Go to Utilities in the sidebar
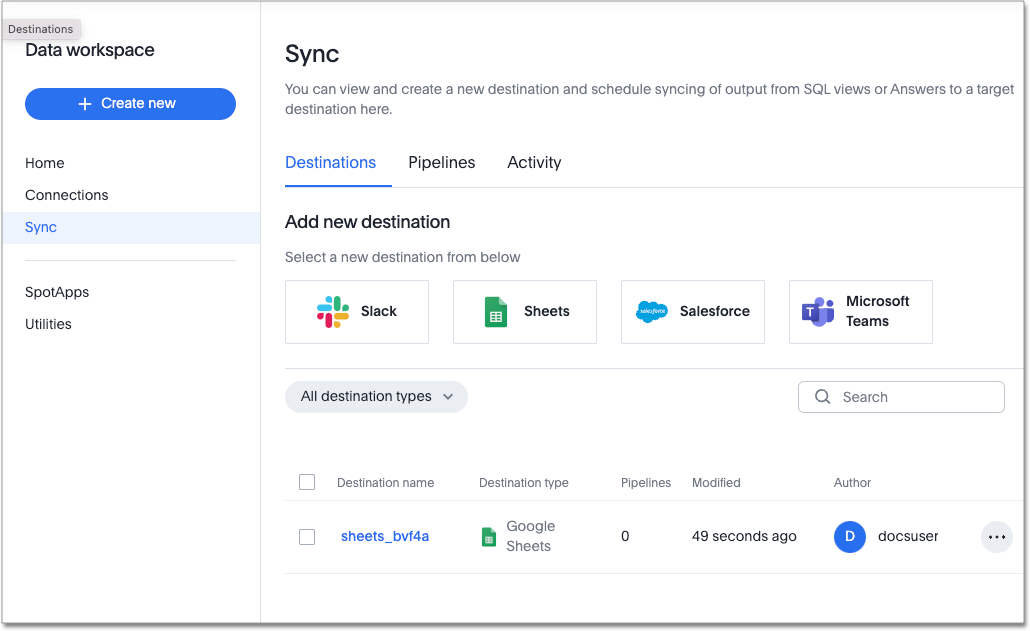 (x=47, y=323)
